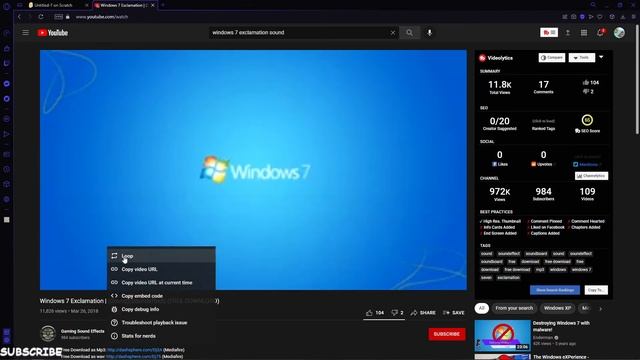The image size is (640, 360).
Task: Click the blue Show Search Rankings button
Action: click(554, 290)
